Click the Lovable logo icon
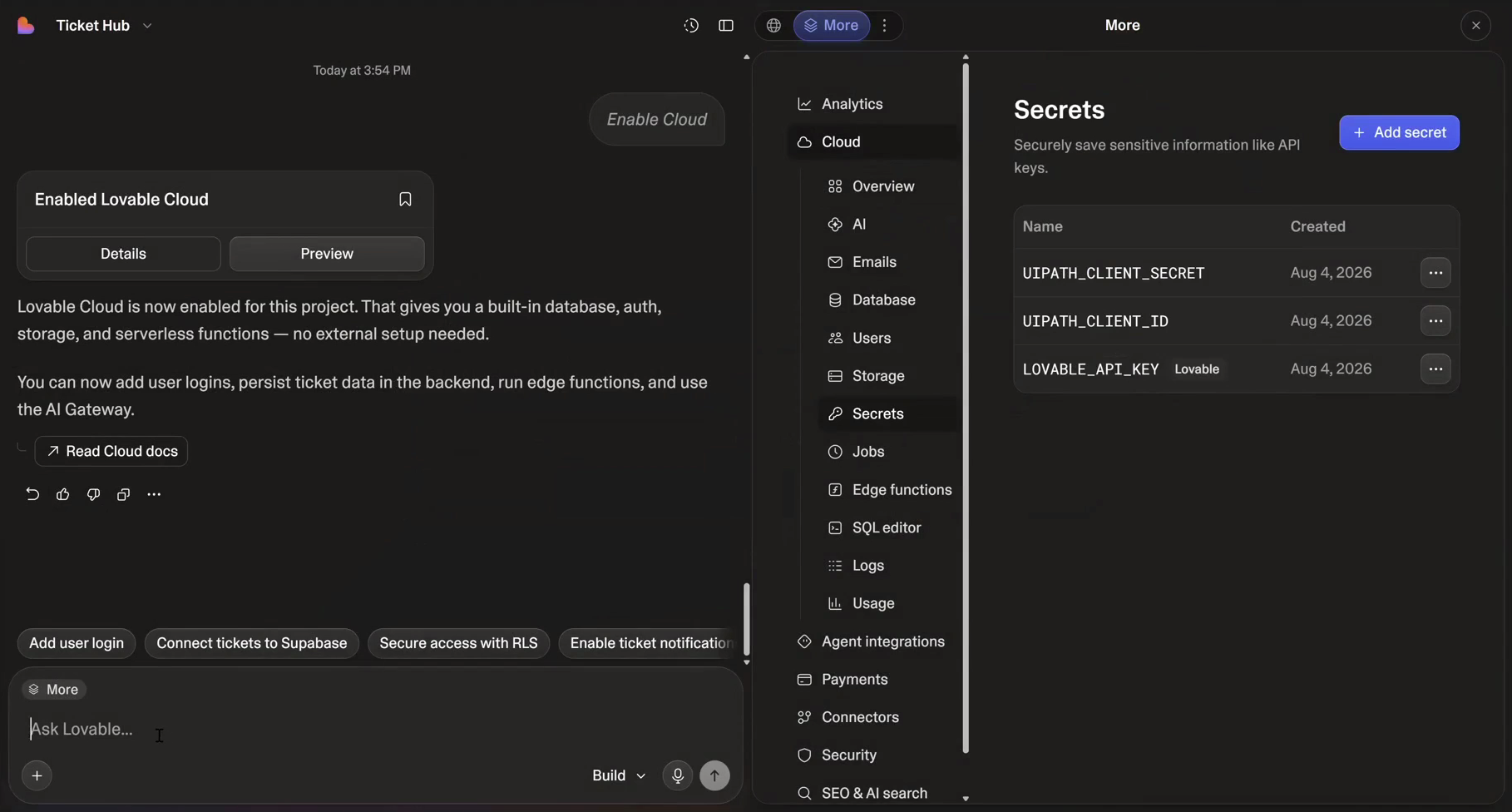 (26, 26)
